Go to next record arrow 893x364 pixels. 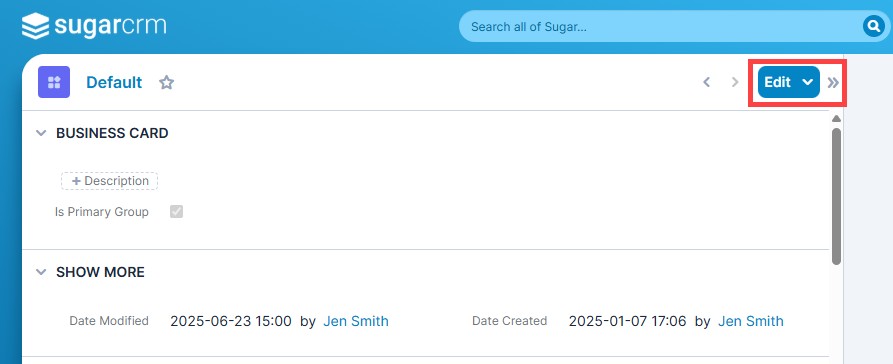735,82
